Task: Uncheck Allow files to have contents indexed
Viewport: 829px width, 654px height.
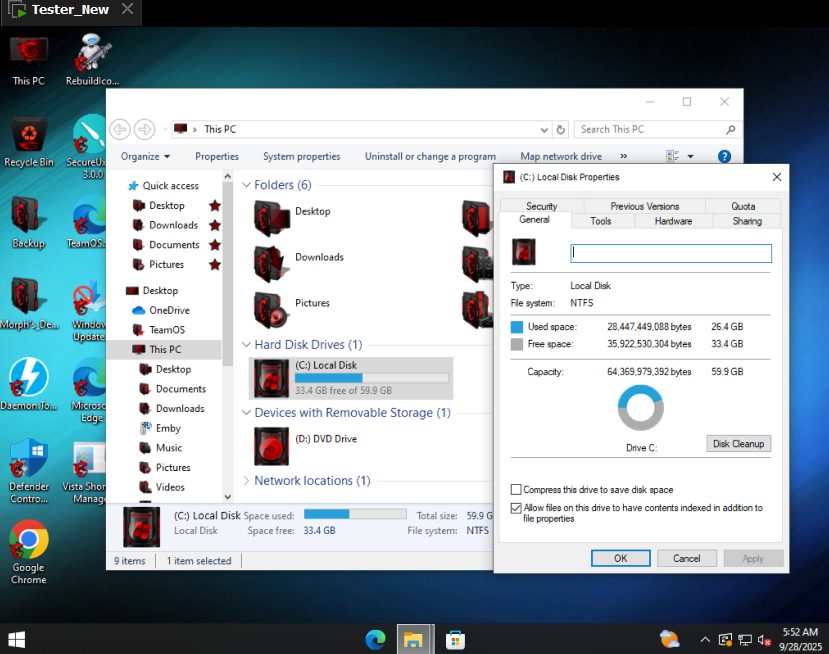Action: pos(516,508)
